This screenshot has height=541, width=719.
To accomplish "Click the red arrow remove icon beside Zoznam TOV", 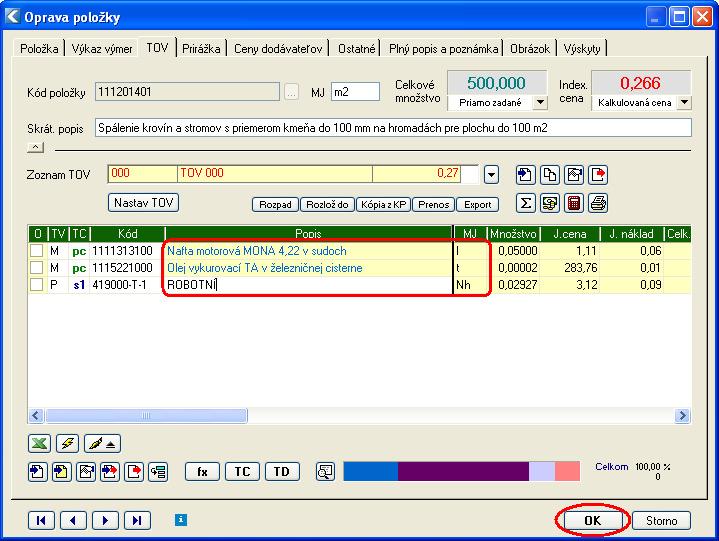I will point(598,175).
